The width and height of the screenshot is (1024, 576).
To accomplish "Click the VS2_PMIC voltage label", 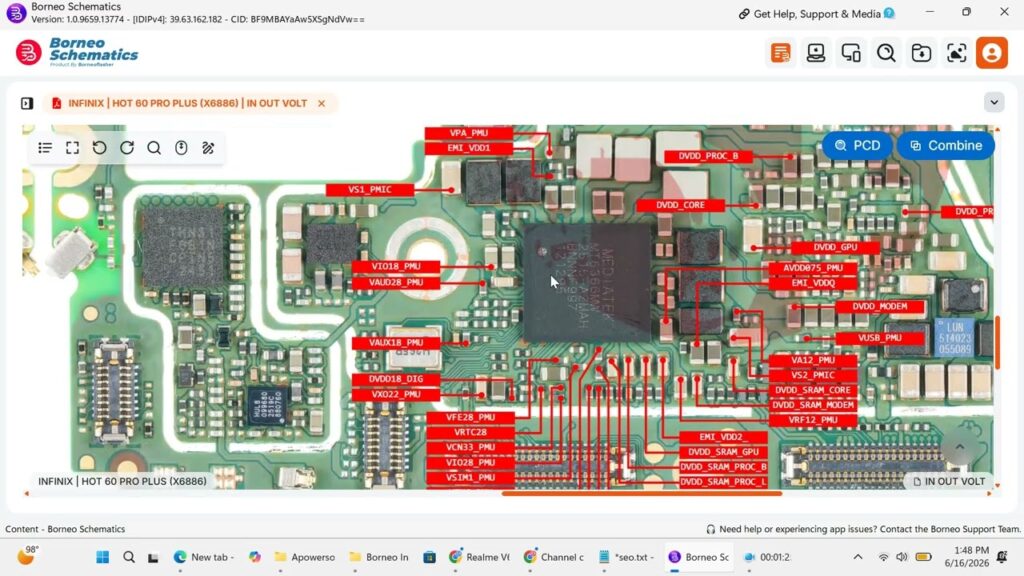I will click(x=813, y=376).
